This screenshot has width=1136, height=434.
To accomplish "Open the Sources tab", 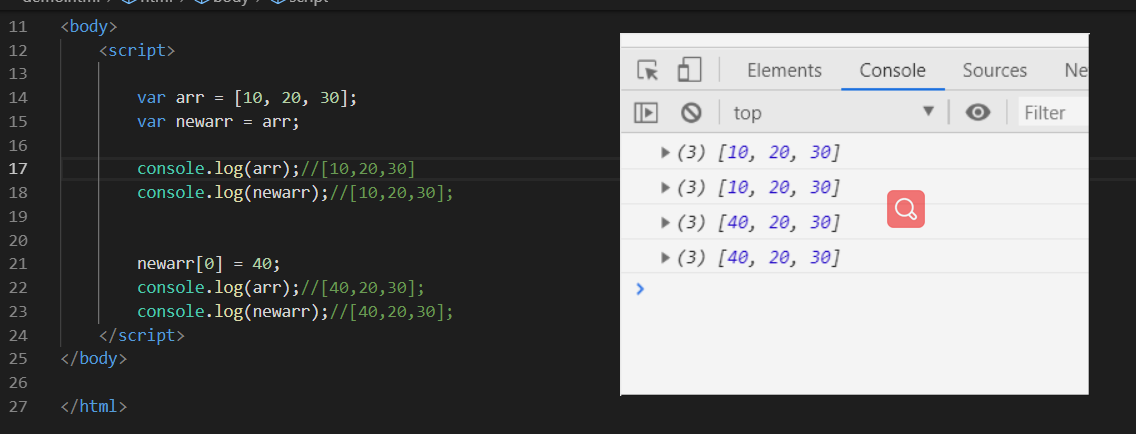I will [995, 70].
